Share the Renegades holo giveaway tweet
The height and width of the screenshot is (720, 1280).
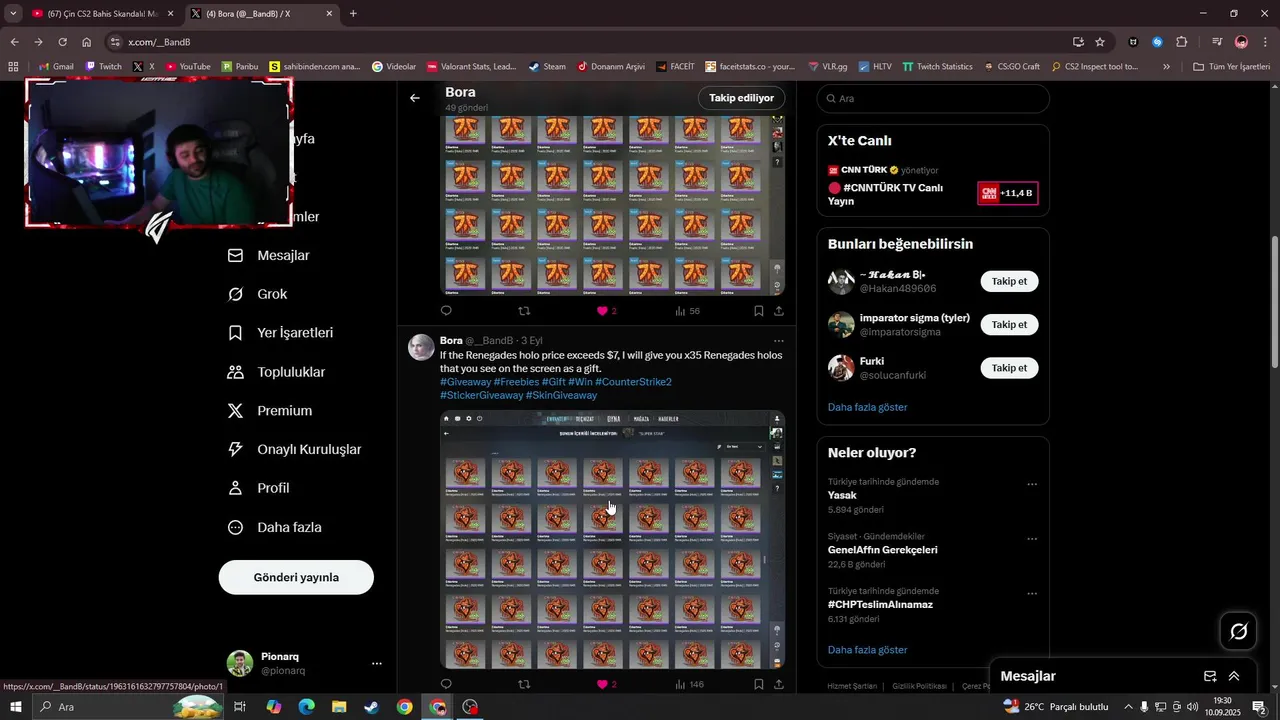point(778,684)
